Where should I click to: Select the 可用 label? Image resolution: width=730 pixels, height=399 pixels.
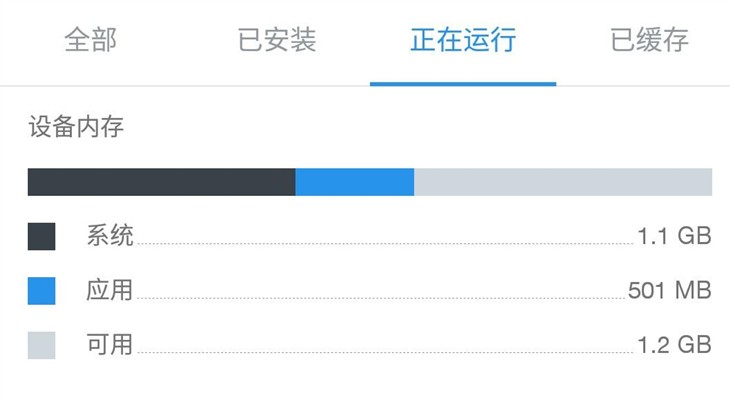coord(110,345)
